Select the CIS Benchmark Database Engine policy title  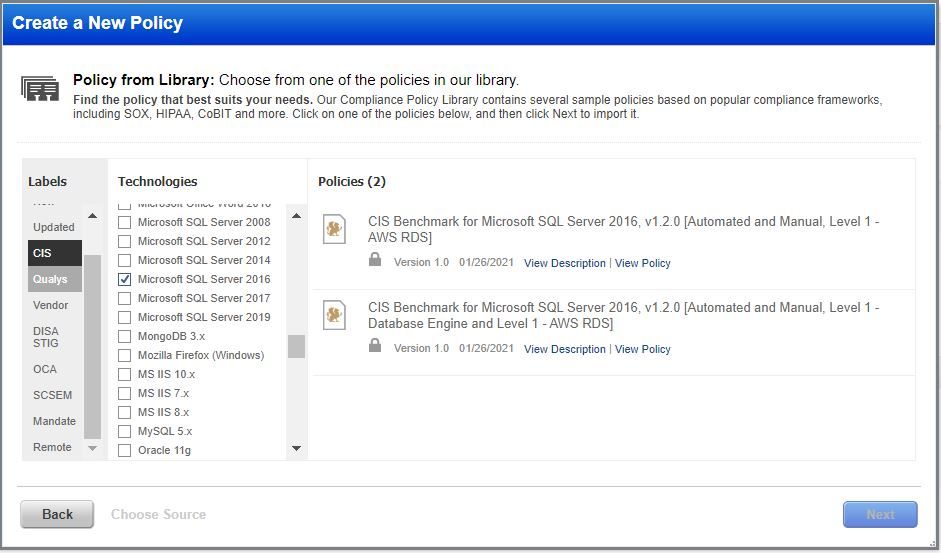624,315
